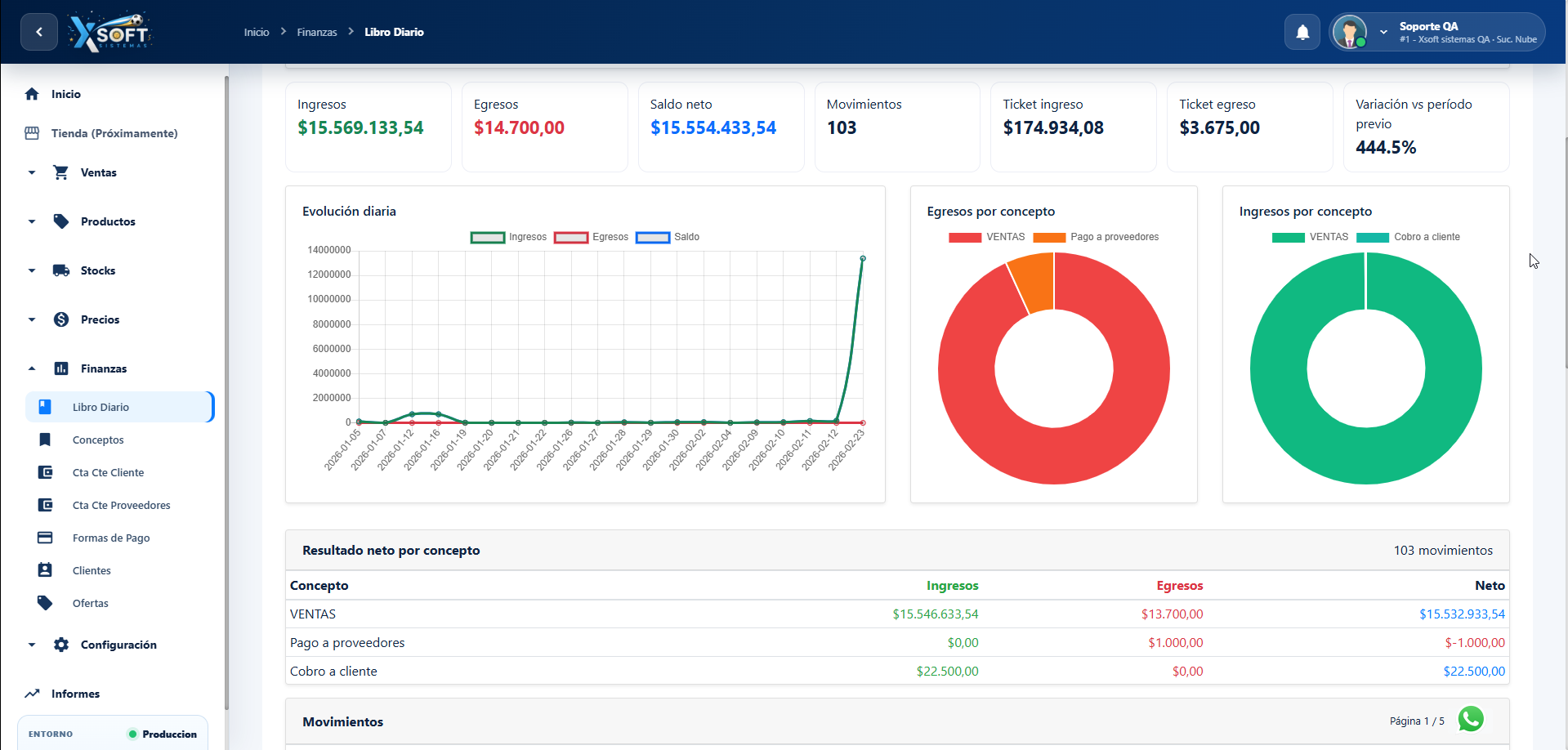Screen dimensions: 1568x750
Task: Toggle Saldo series in chart legend
Action: pos(668,237)
